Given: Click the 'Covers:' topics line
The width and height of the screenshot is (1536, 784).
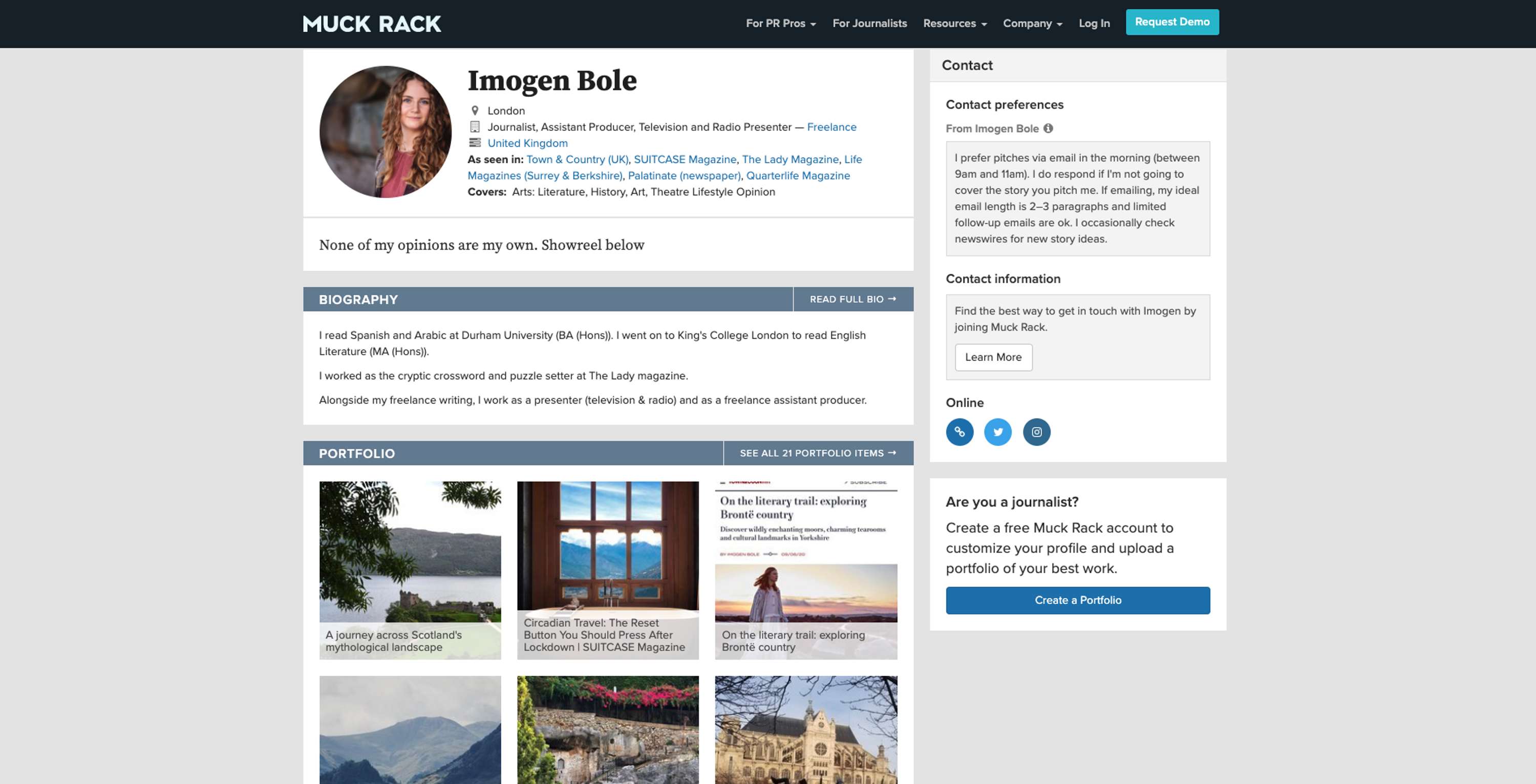Looking at the screenshot, I should click(622, 192).
